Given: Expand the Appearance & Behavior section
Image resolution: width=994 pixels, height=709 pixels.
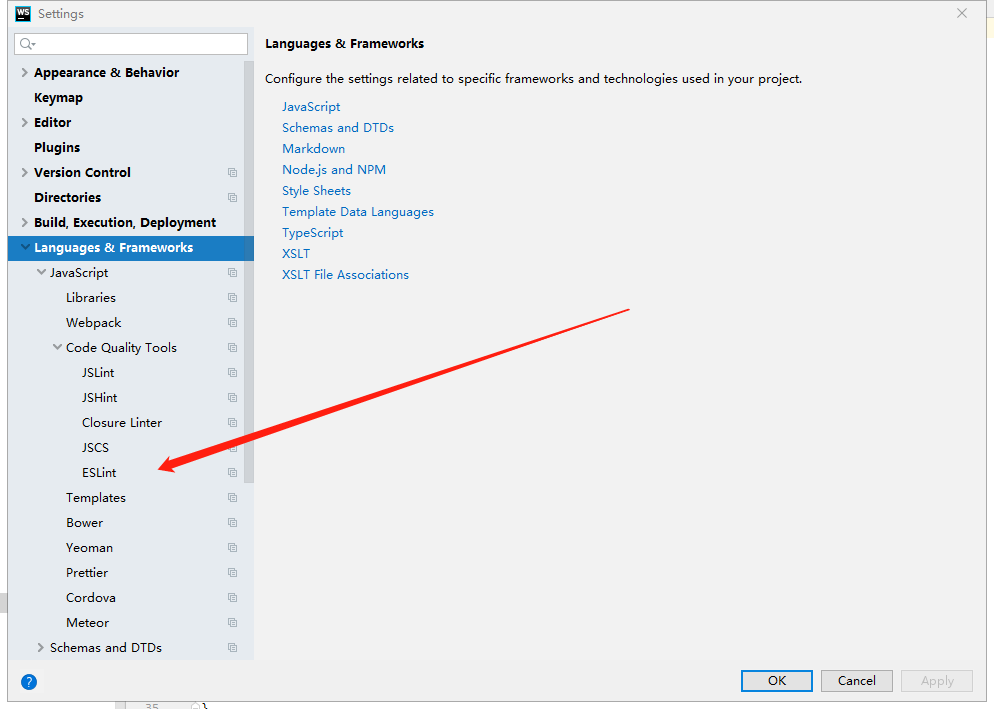Looking at the screenshot, I should click(22, 72).
